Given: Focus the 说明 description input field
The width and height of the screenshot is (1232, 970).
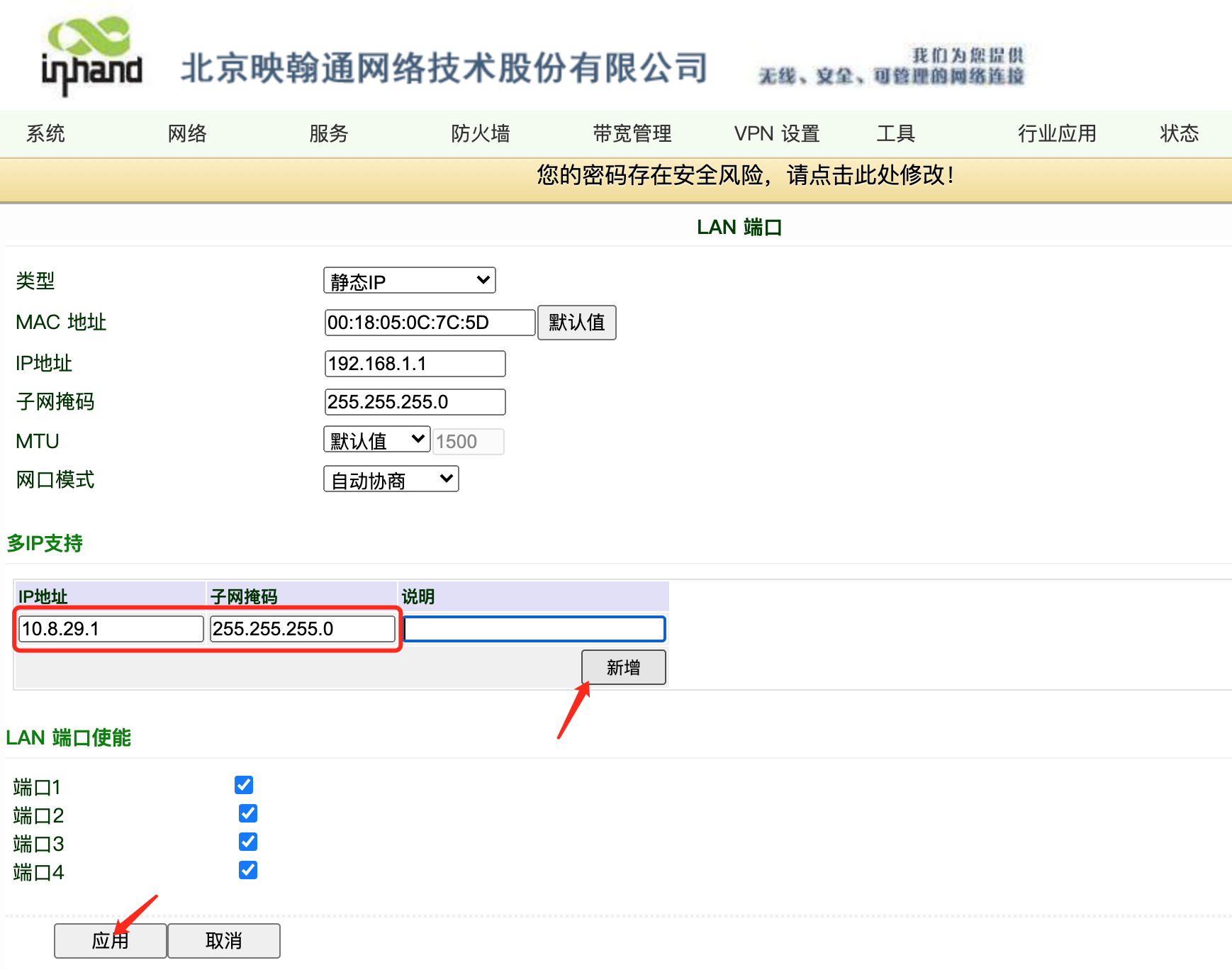Looking at the screenshot, I should tap(534, 629).
